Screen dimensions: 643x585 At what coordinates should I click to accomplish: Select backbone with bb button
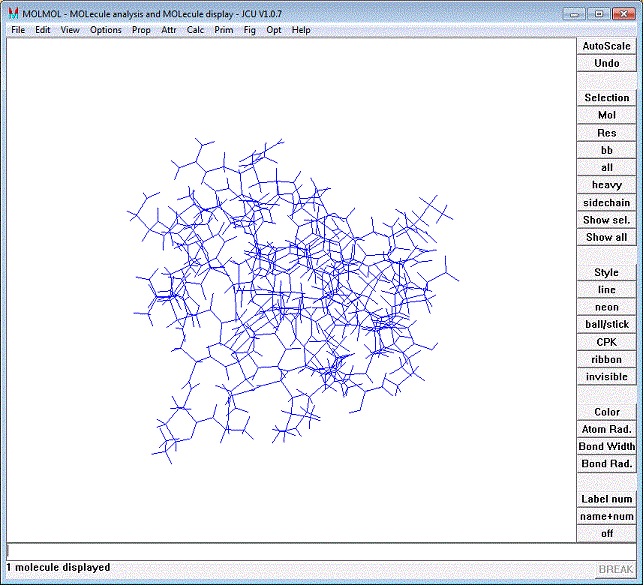click(x=607, y=150)
